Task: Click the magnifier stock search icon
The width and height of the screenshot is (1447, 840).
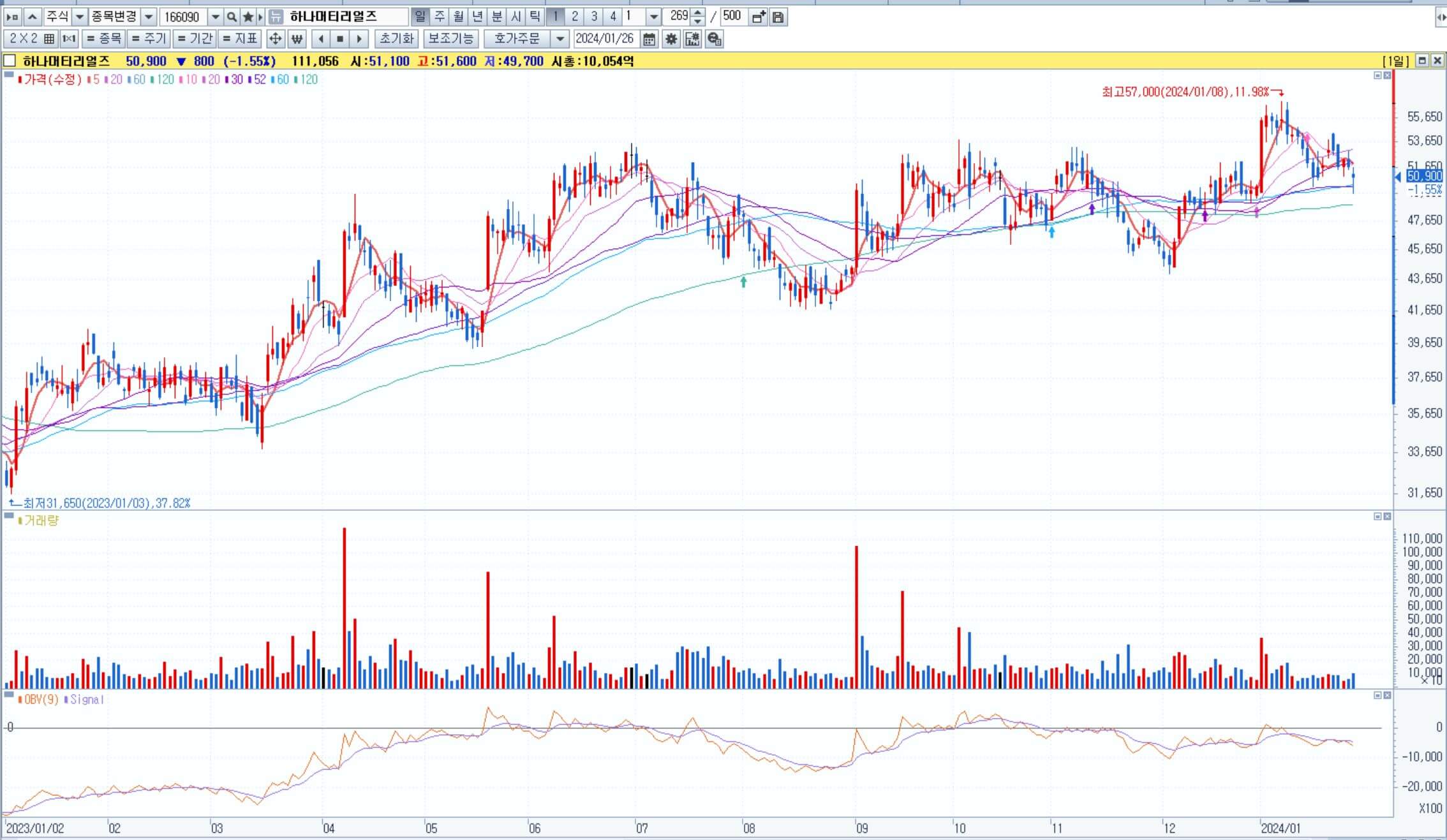Action: [x=232, y=17]
